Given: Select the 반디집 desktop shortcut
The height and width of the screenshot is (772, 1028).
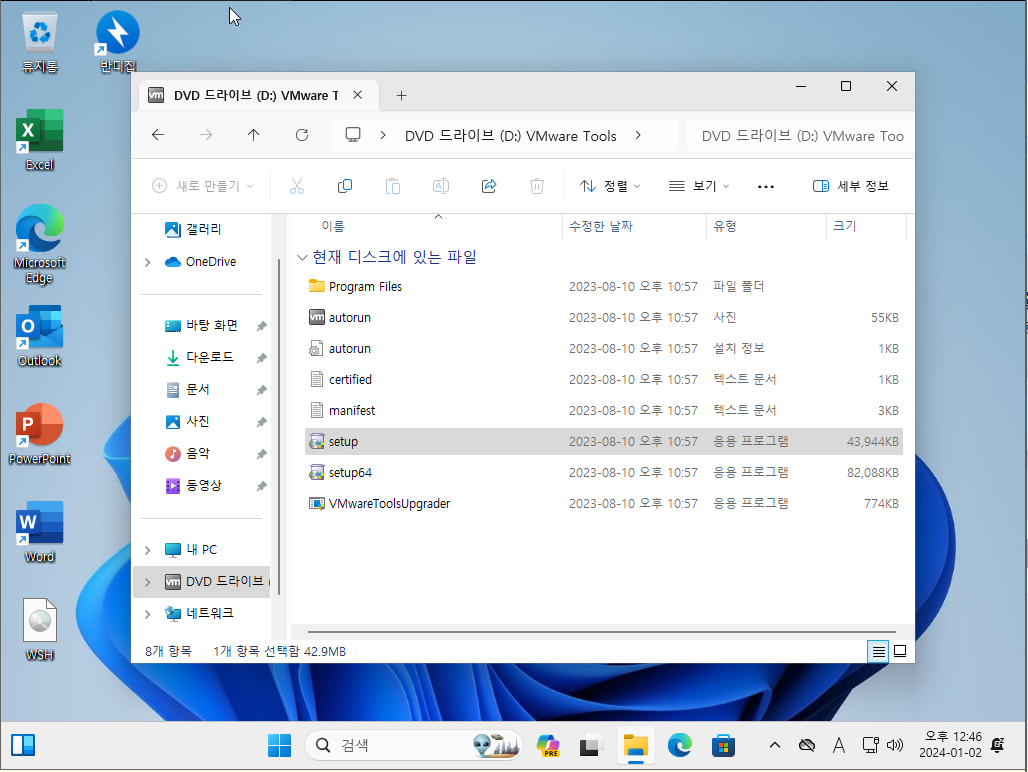Looking at the screenshot, I should point(118,42).
